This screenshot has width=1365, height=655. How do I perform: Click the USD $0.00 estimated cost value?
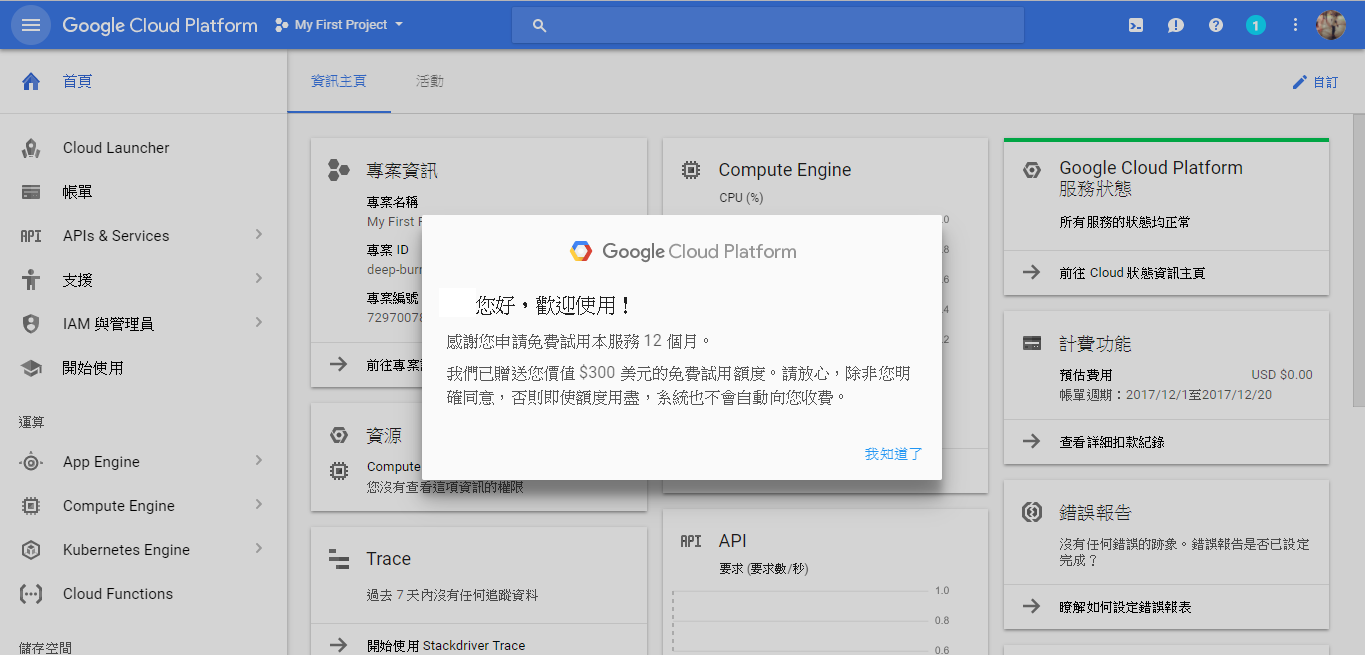click(1282, 375)
